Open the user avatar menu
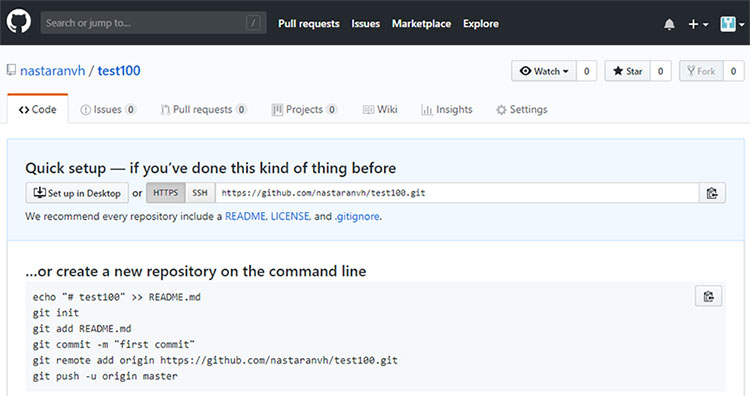The height and width of the screenshot is (396, 750). [732, 24]
